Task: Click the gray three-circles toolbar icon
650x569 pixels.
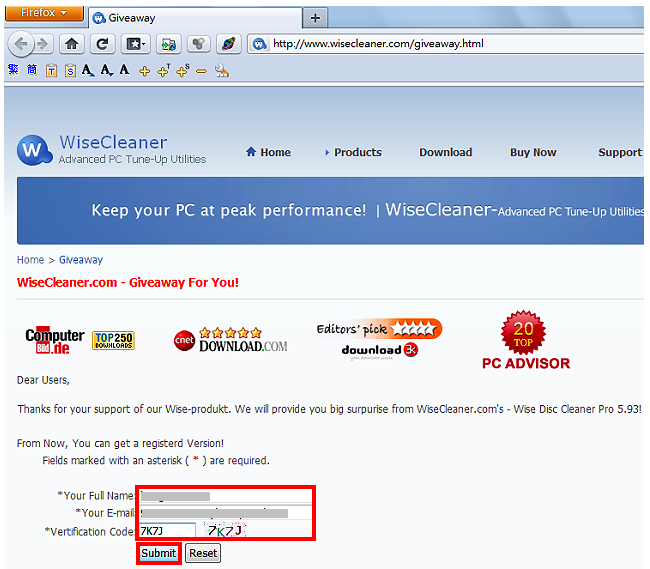Action: (x=199, y=44)
